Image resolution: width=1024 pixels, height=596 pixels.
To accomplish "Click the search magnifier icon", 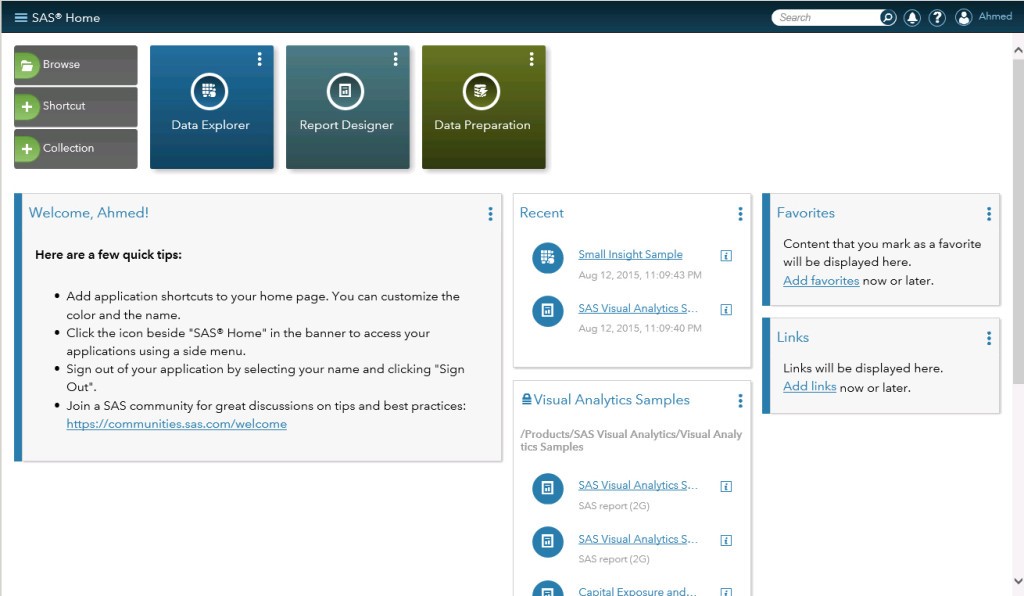I will coord(887,17).
